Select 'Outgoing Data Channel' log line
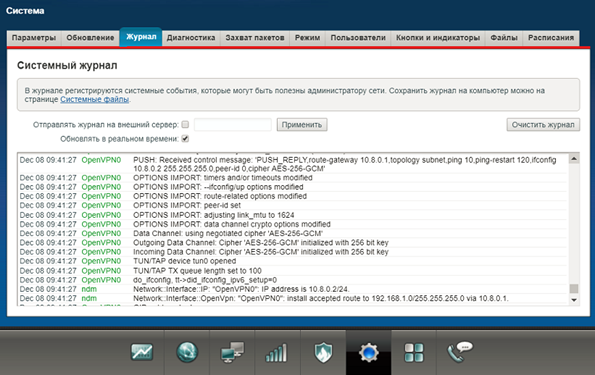 [292, 243]
